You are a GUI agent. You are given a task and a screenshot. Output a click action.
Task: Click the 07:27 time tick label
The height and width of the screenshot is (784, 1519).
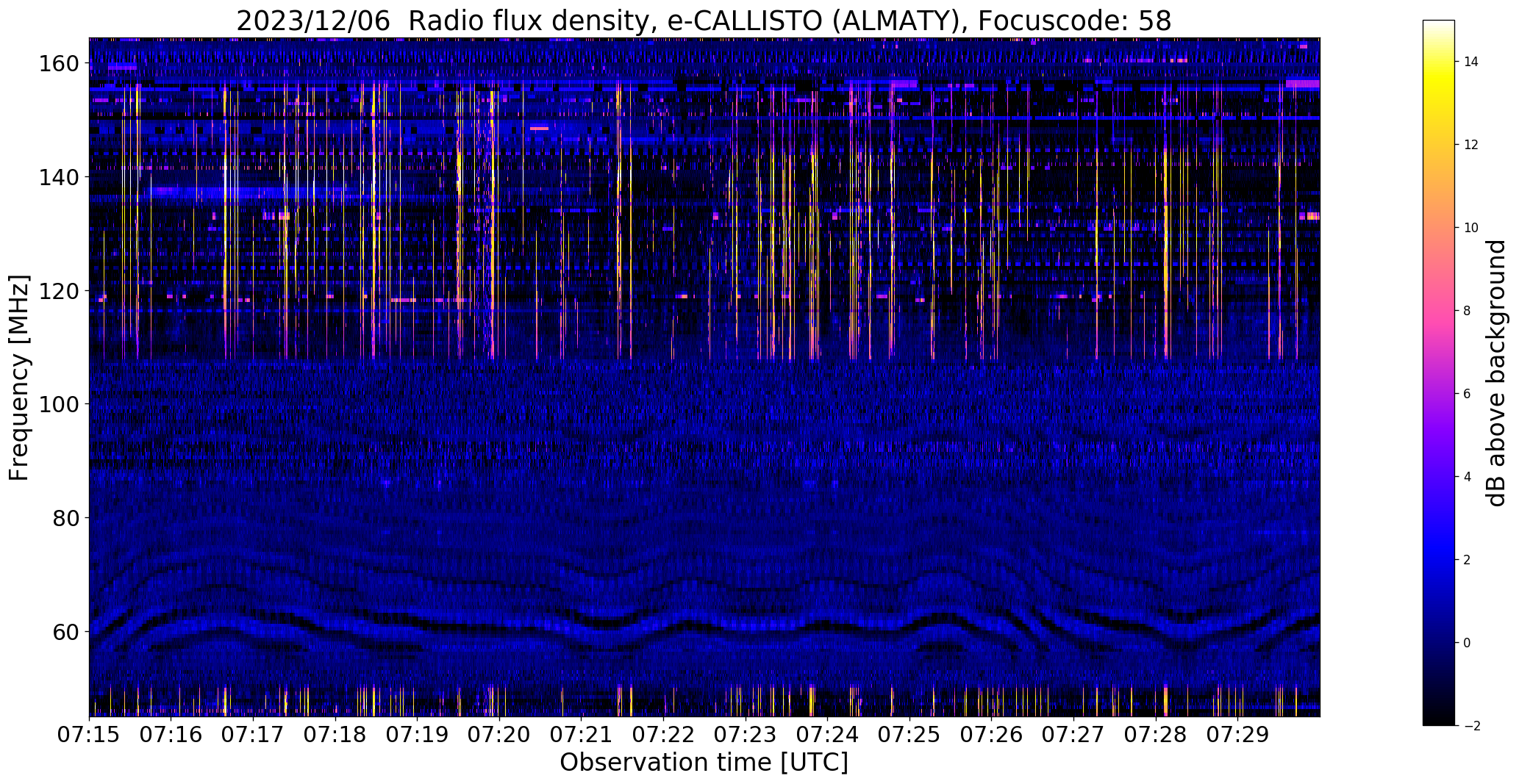pyautogui.click(x=1074, y=735)
